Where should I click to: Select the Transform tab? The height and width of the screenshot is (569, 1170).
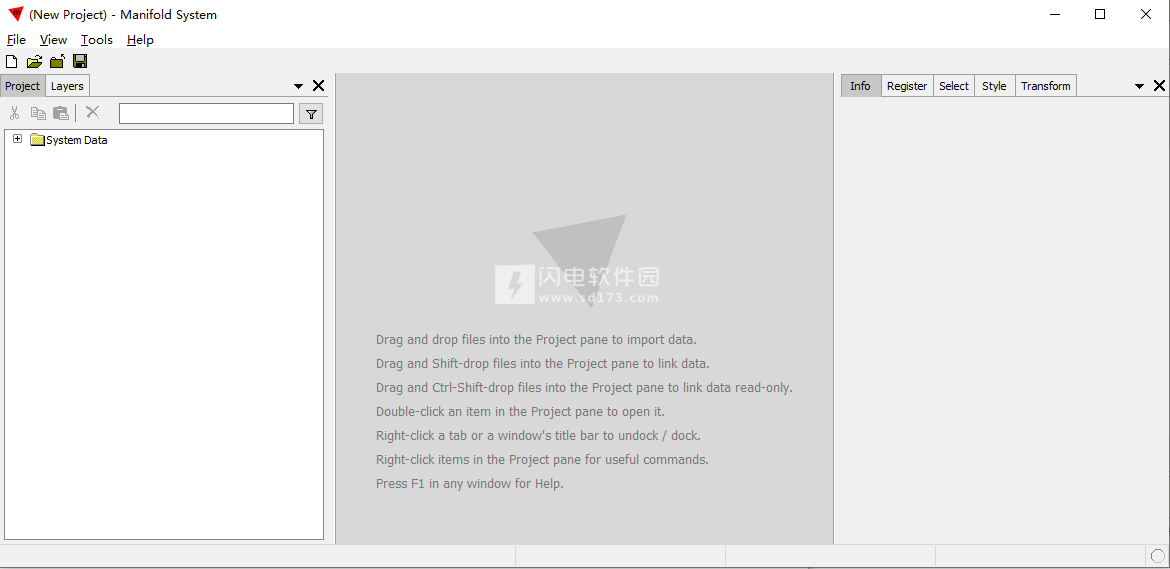[1046, 86]
